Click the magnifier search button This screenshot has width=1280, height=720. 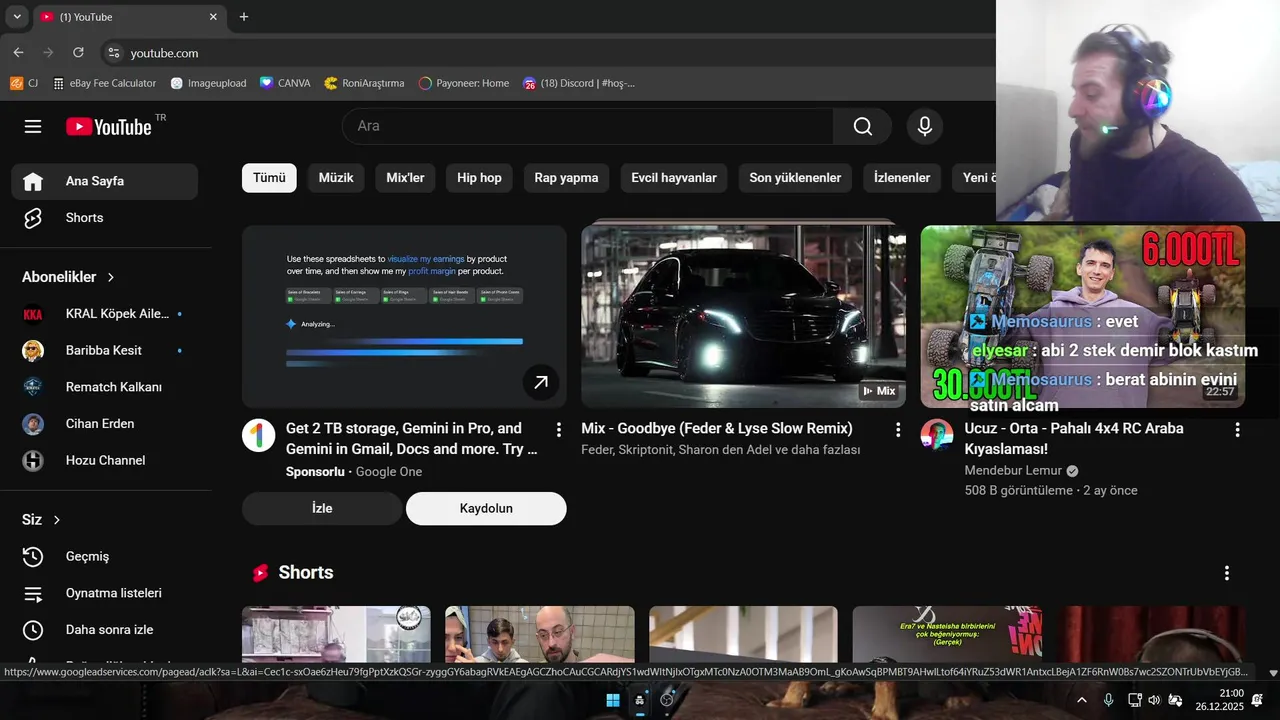862,126
